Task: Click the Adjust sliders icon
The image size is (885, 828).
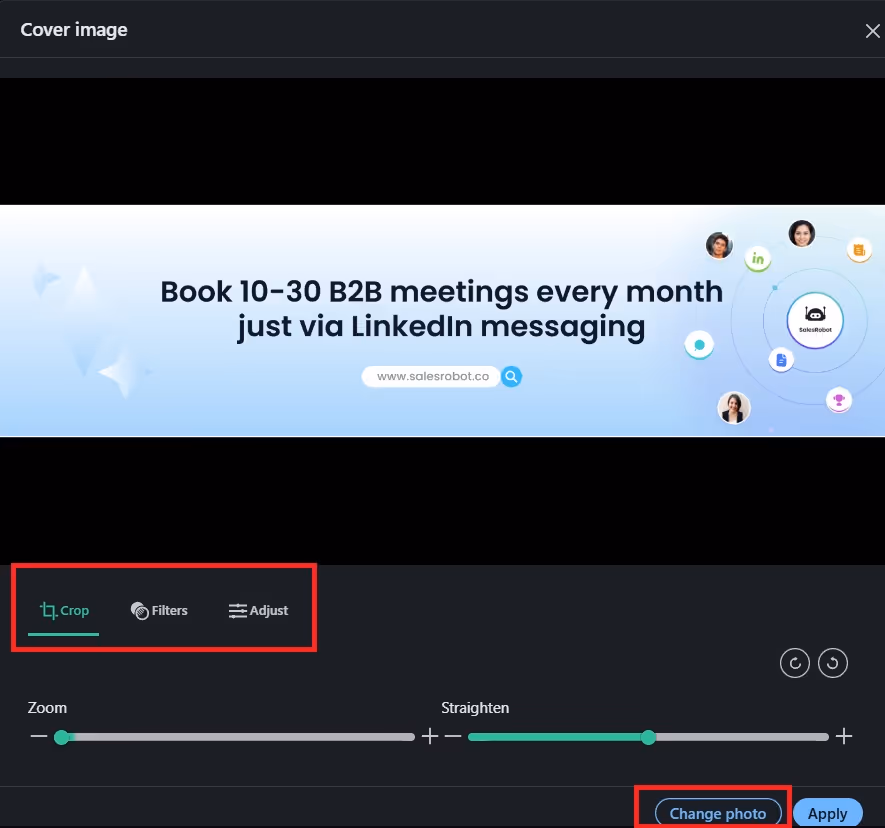Action: [x=237, y=610]
